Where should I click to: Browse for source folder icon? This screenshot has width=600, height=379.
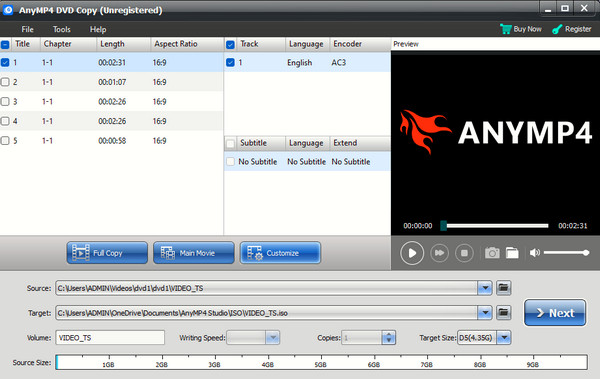(x=504, y=288)
